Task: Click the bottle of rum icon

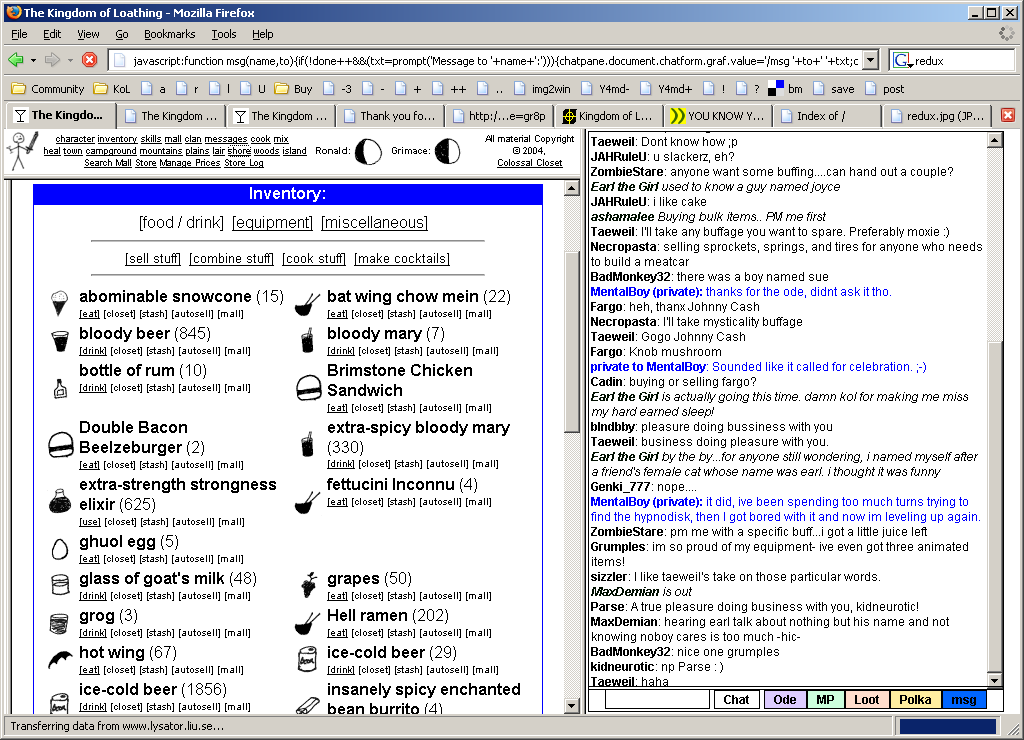Action: pyautogui.click(x=59, y=388)
